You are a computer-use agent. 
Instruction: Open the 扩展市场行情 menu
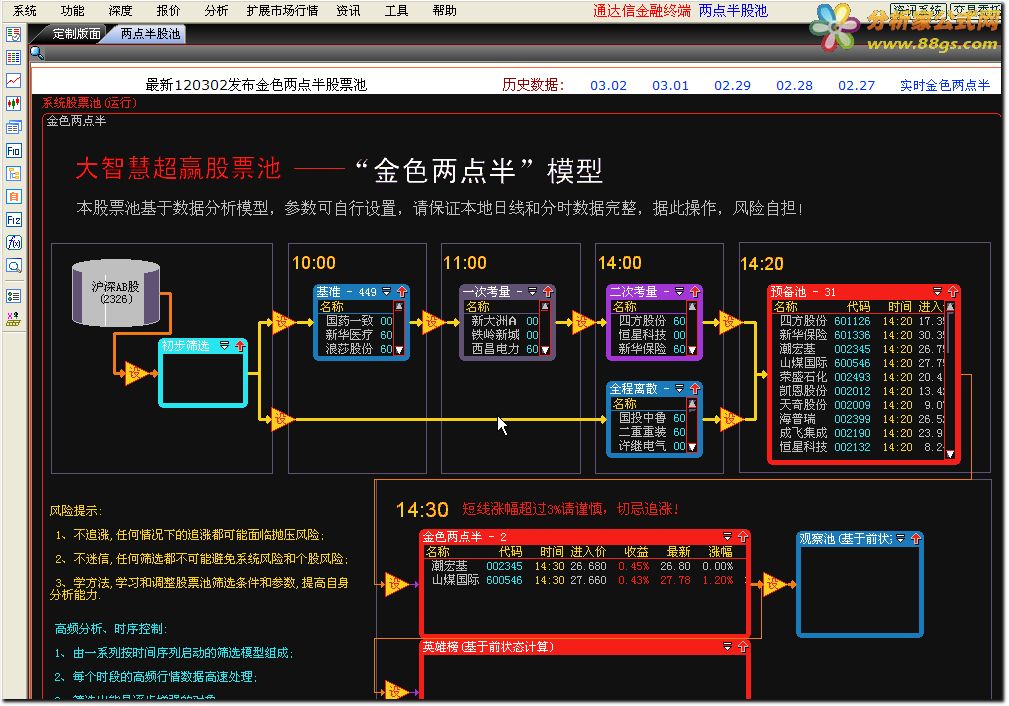pos(282,10)
